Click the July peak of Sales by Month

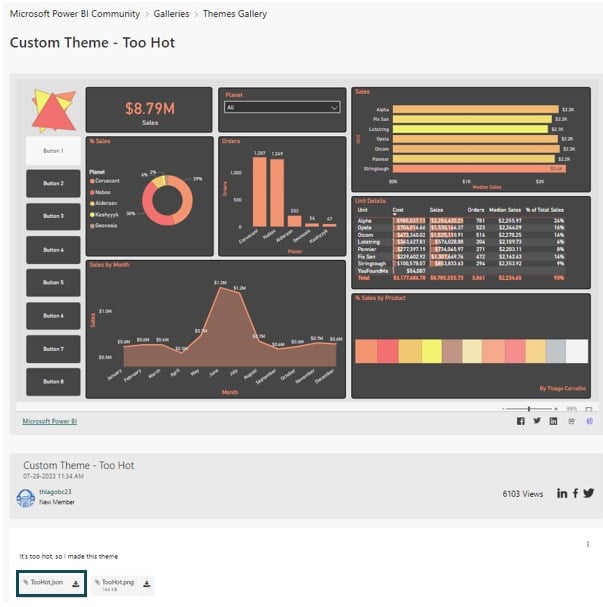240,293
